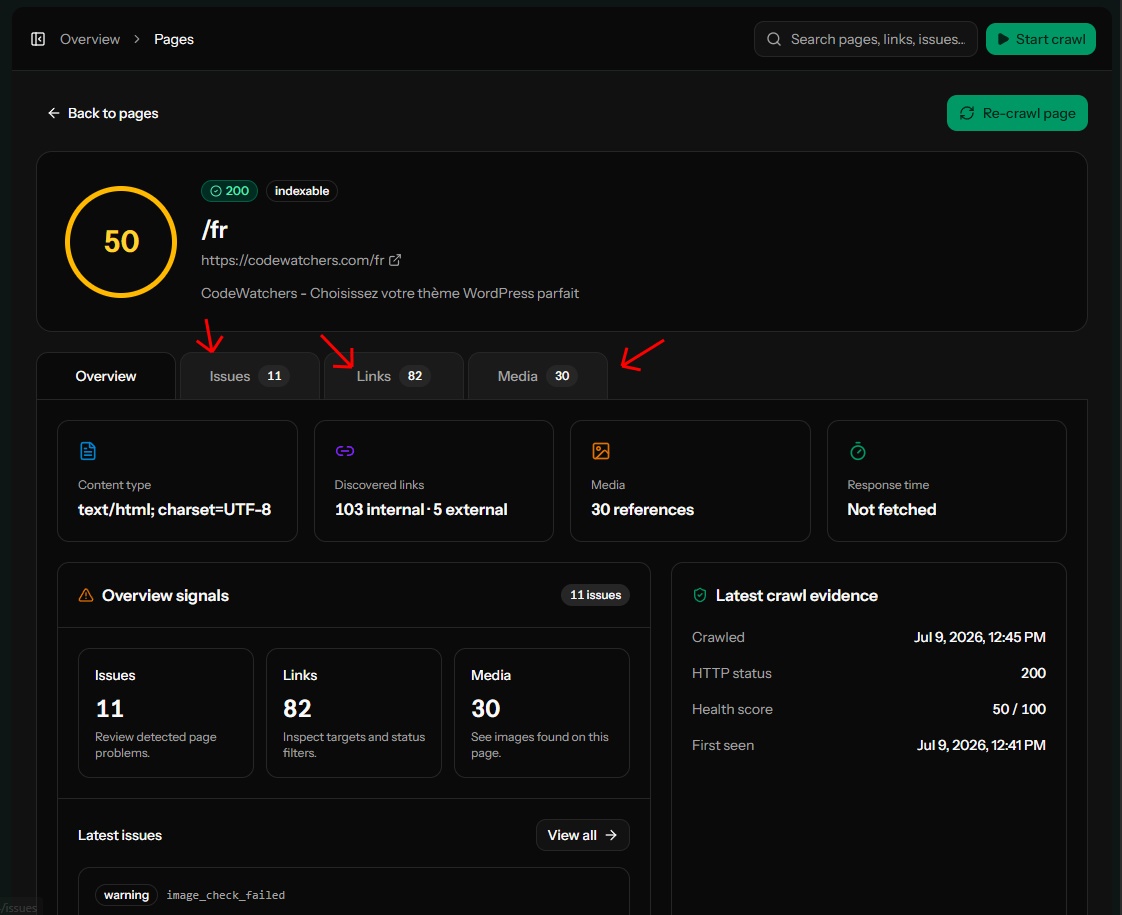Click the 200 status badge
The width and height of the screenshot is (1122, 915).
[x=230, y=191]
